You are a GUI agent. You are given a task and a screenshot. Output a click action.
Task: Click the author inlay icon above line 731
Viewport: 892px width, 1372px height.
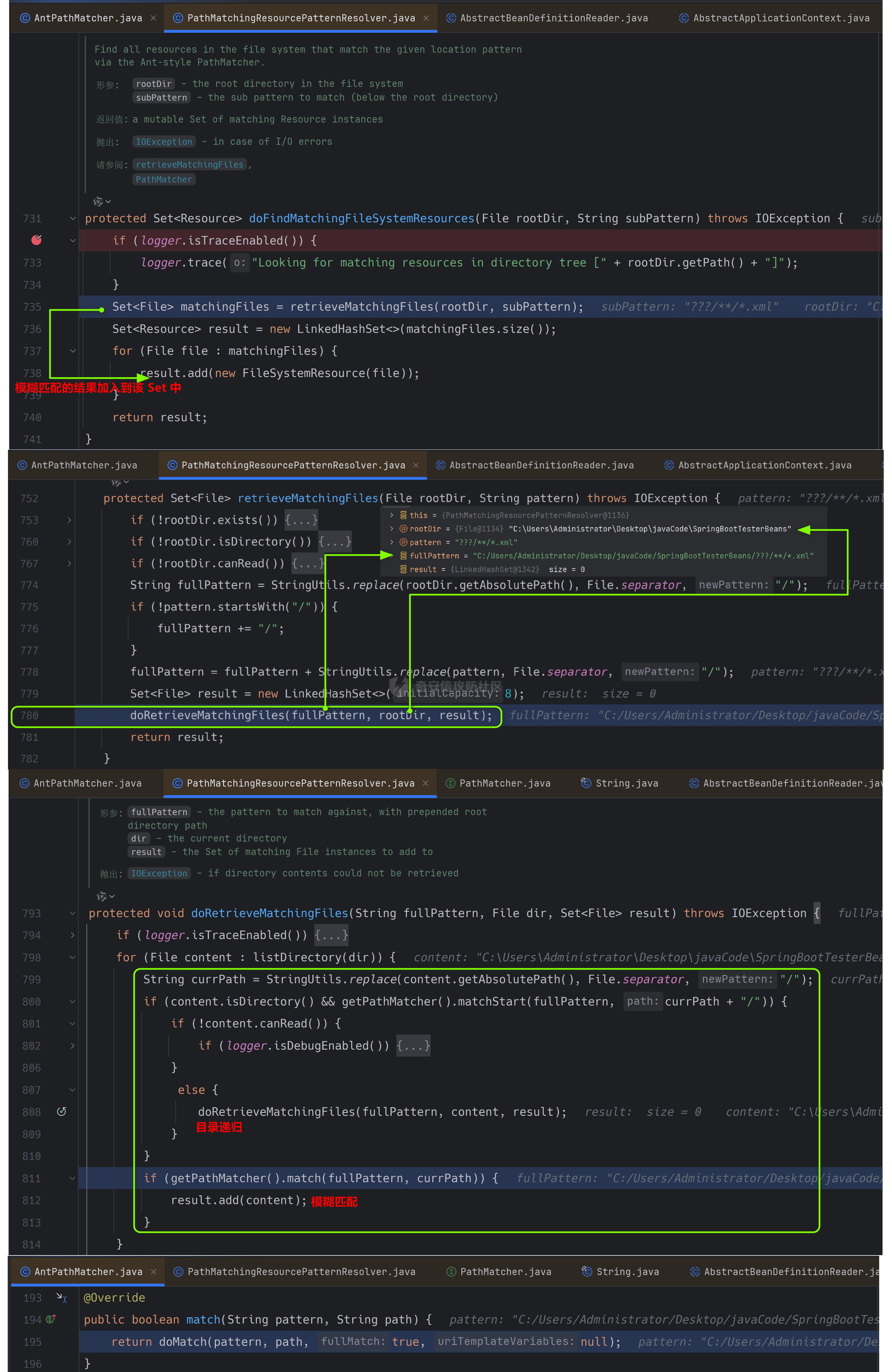point(98,201)
